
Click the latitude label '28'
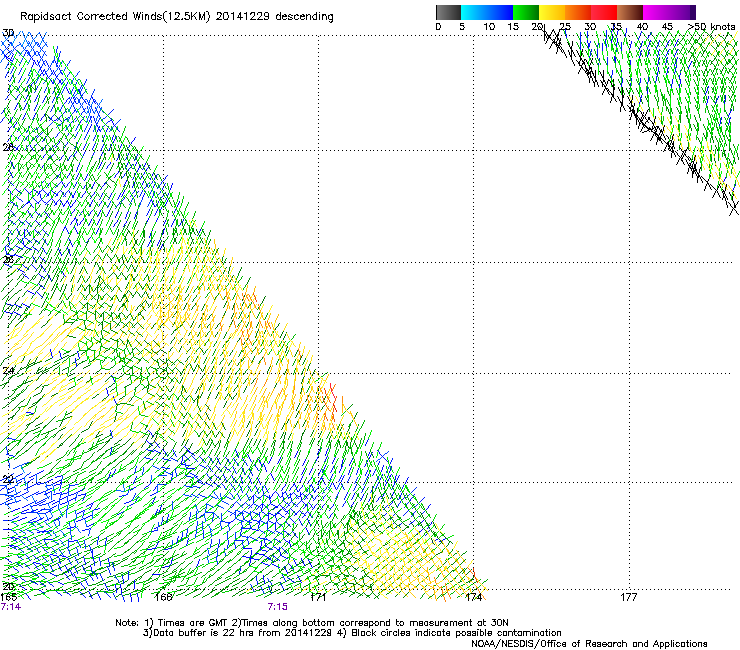(8, 147)
